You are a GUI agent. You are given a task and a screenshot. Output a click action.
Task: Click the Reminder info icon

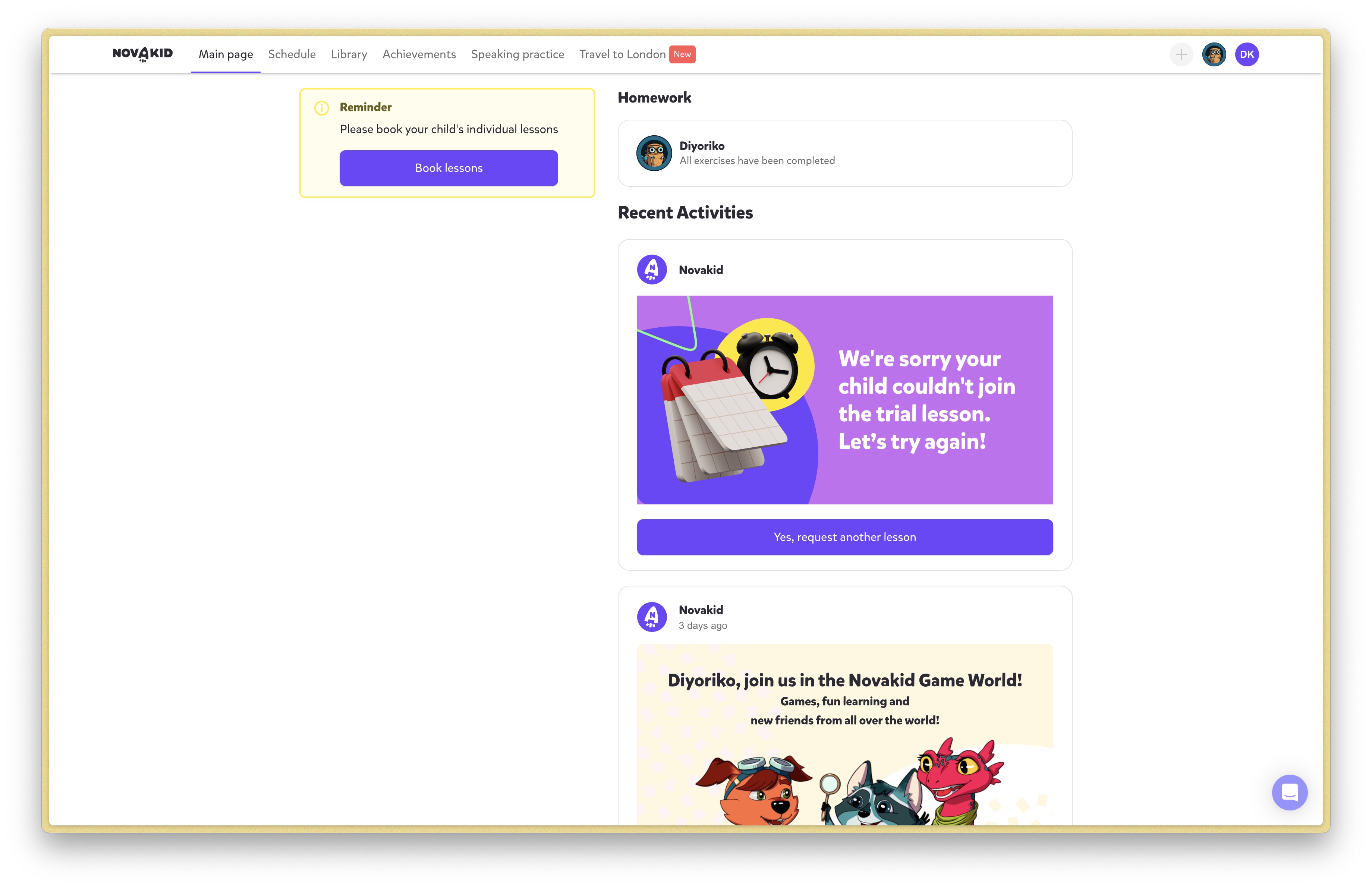tap(322, 108)
